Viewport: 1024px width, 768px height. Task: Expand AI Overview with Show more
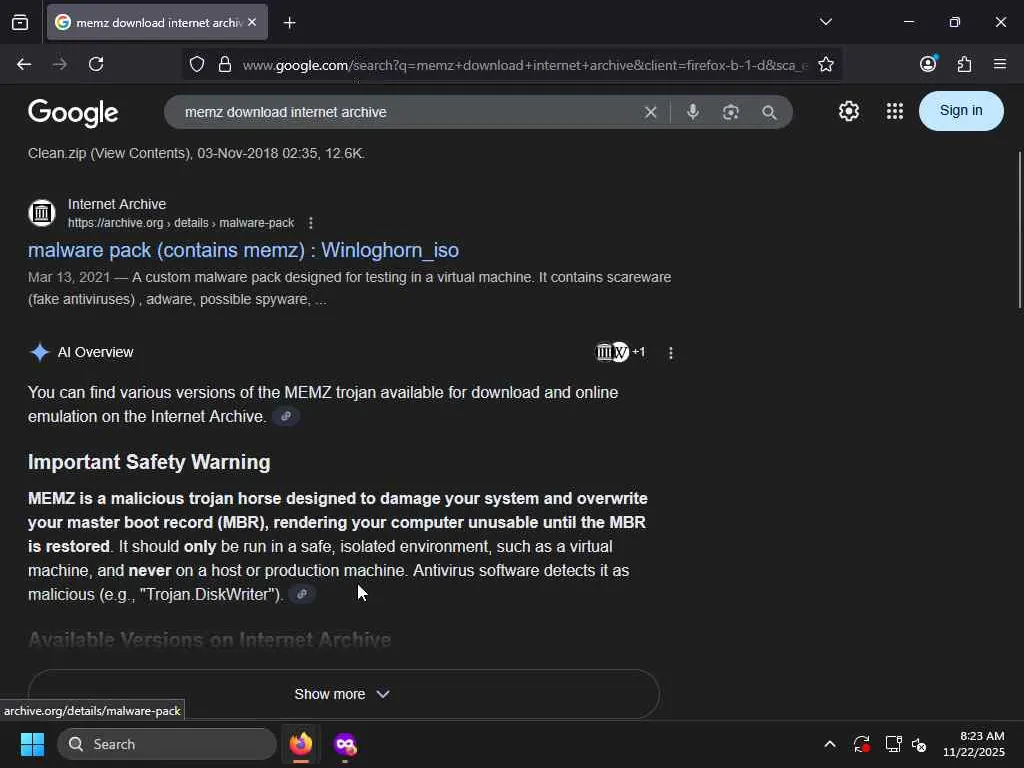344,694
